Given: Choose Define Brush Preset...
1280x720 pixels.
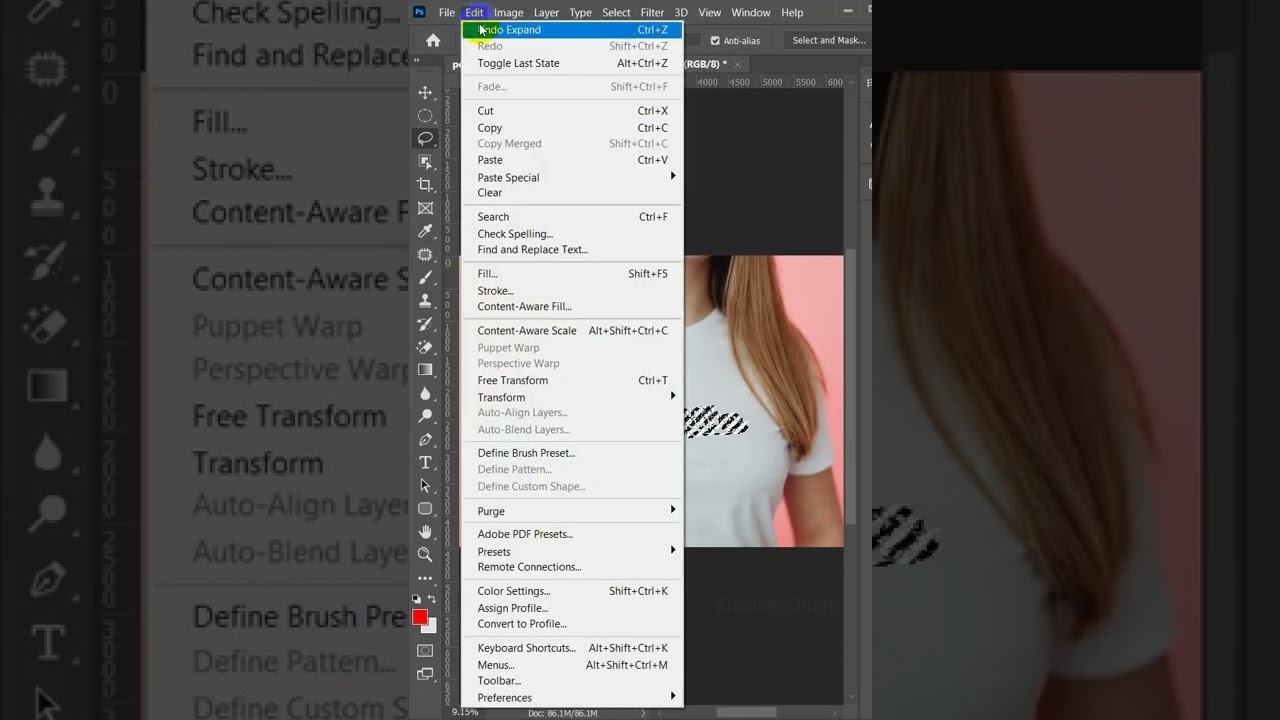Looking at the screenshot, I should click(572, 453).
